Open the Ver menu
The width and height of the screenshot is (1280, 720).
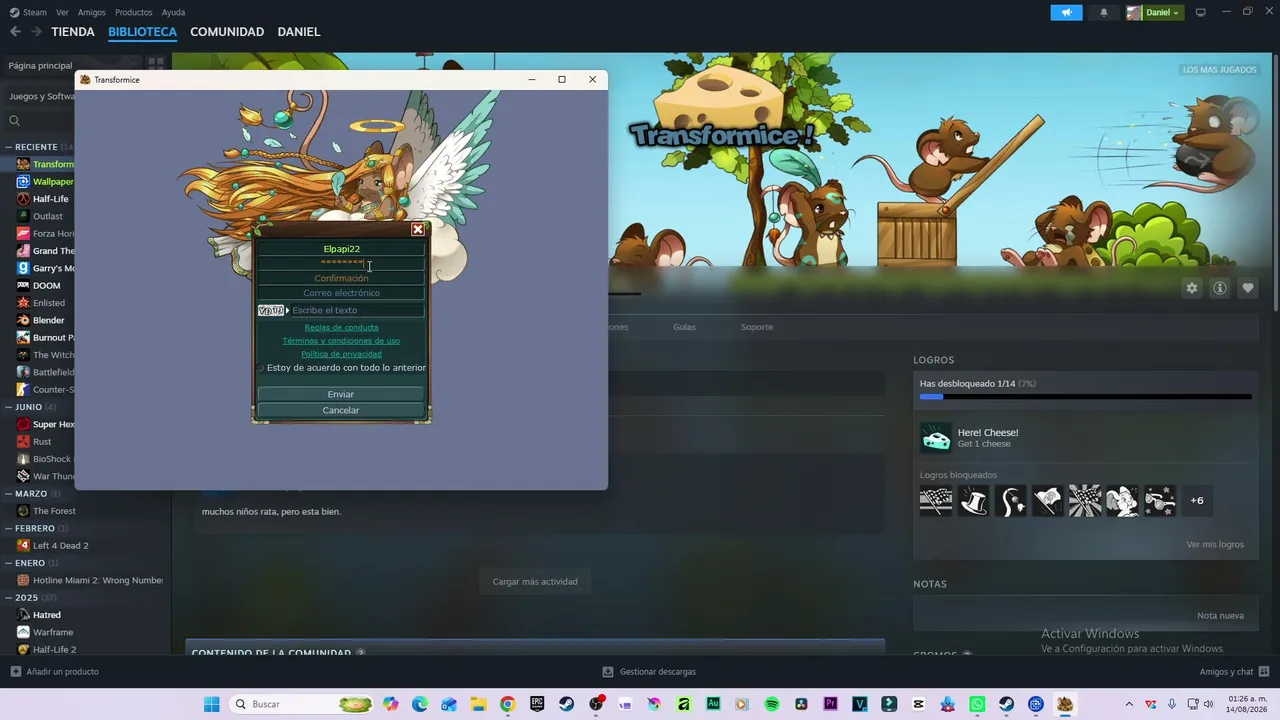[x=63, y=12]
